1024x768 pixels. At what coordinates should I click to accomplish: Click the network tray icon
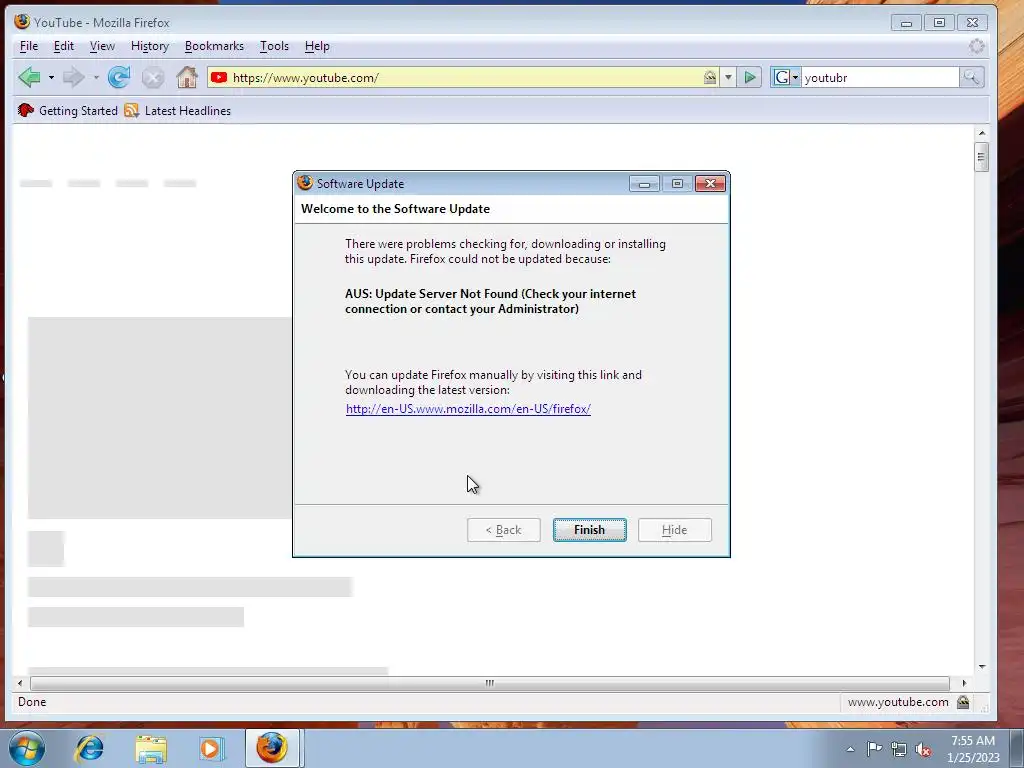coord(899,749)
